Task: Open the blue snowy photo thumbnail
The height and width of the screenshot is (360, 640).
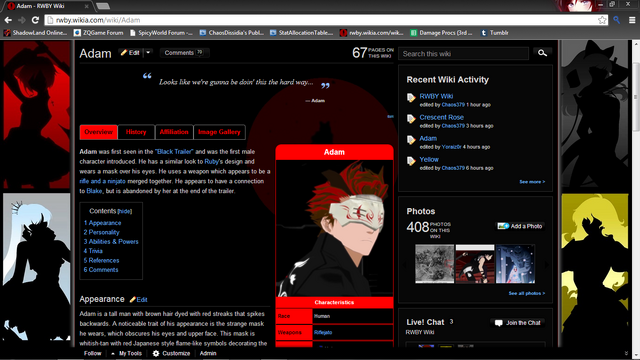Action: [515, 264]
